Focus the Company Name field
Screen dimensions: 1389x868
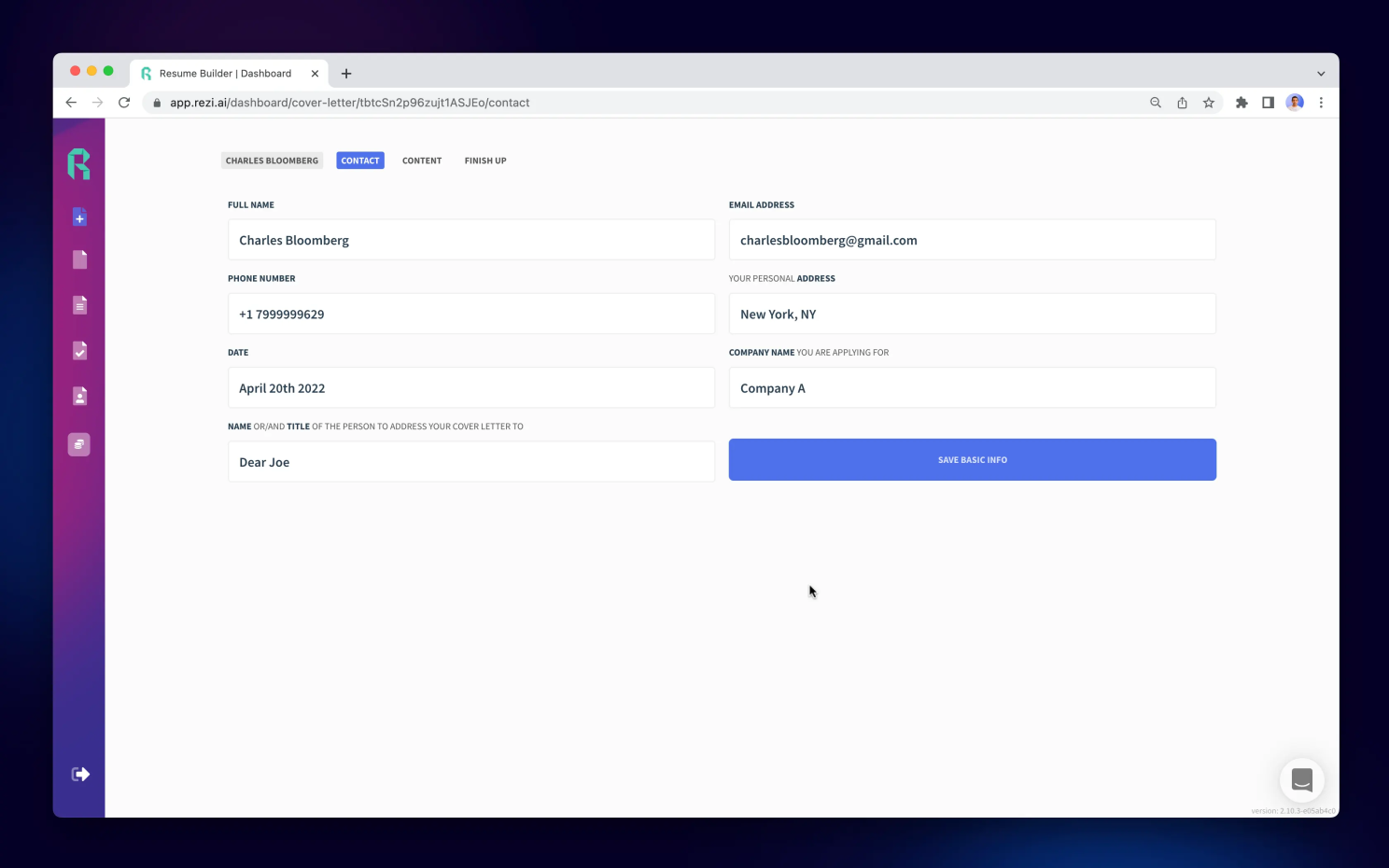(972, 388)
